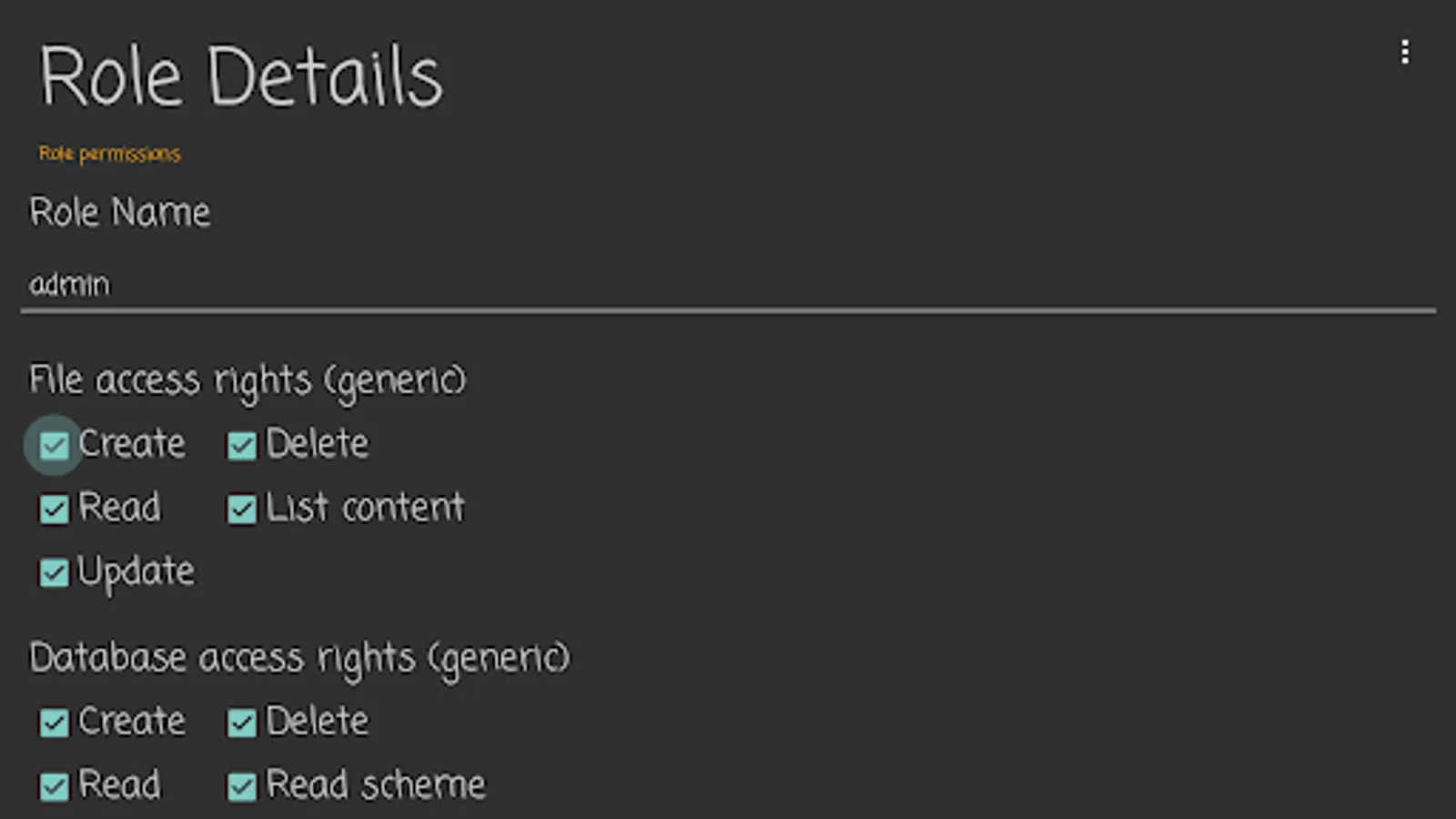Click the Role Details page title
The height and width of the screenshot is (819, 1456).
coord(241,76)
